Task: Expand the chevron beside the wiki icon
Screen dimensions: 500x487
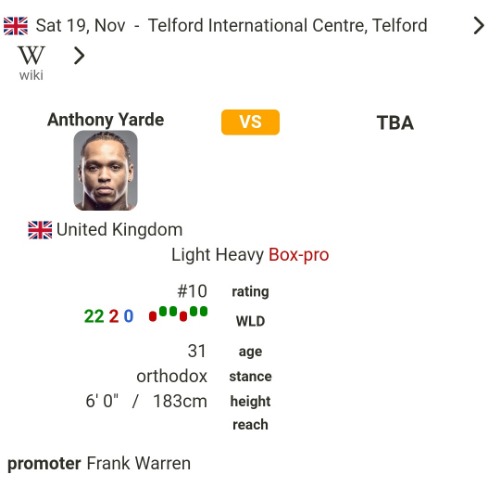Action: click(79, 56)
